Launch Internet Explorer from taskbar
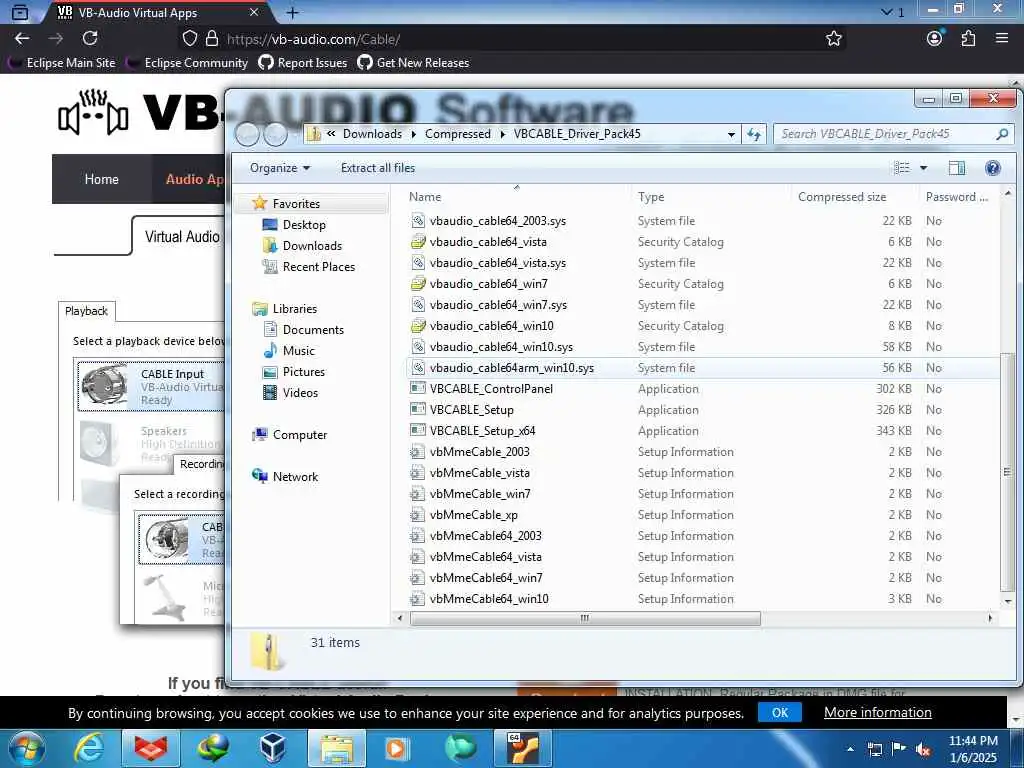The width and height of the screenshot is (1024, 768). pos(89,748)
